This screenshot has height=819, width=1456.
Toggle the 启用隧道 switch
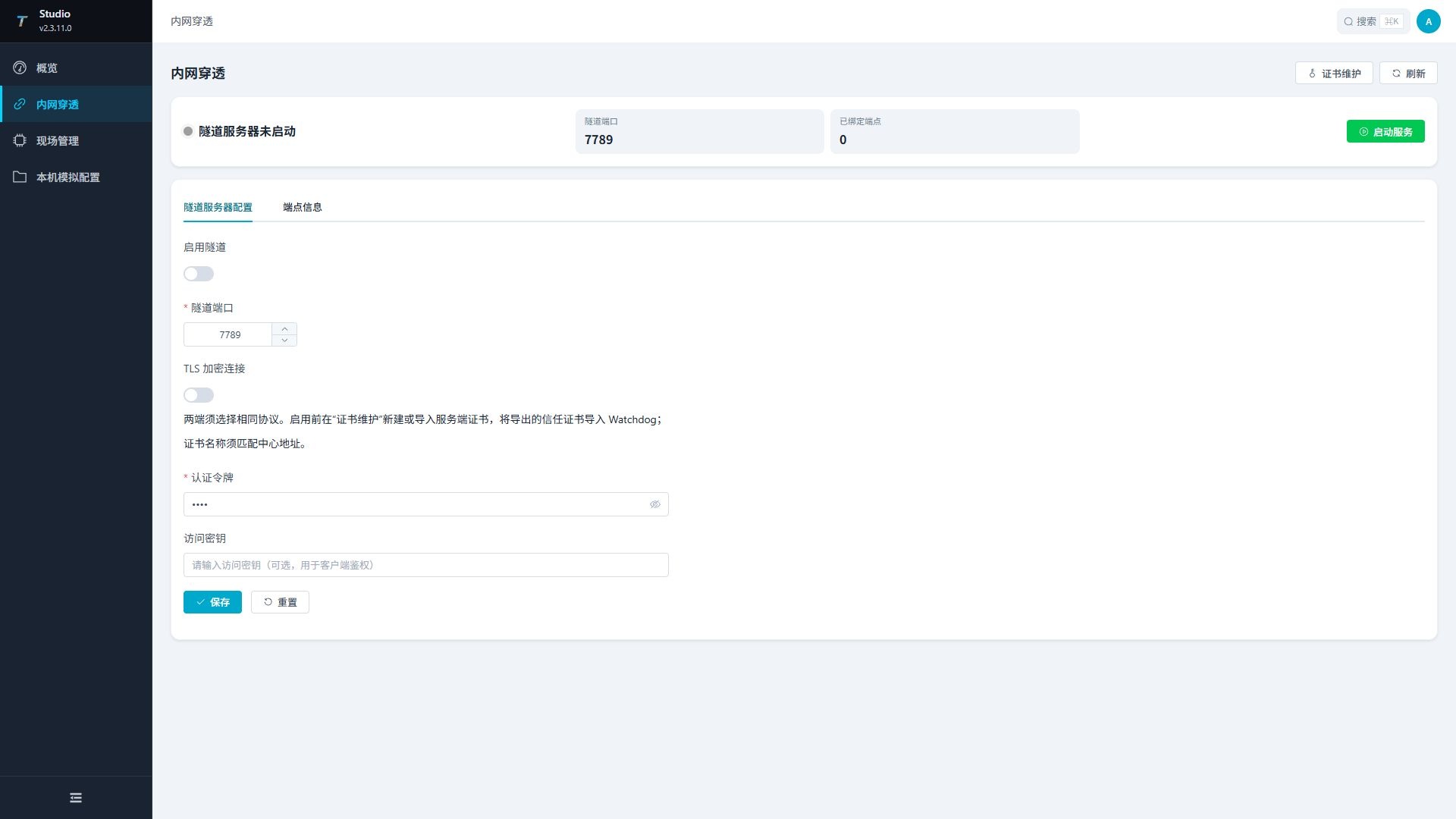coord(199,274)
